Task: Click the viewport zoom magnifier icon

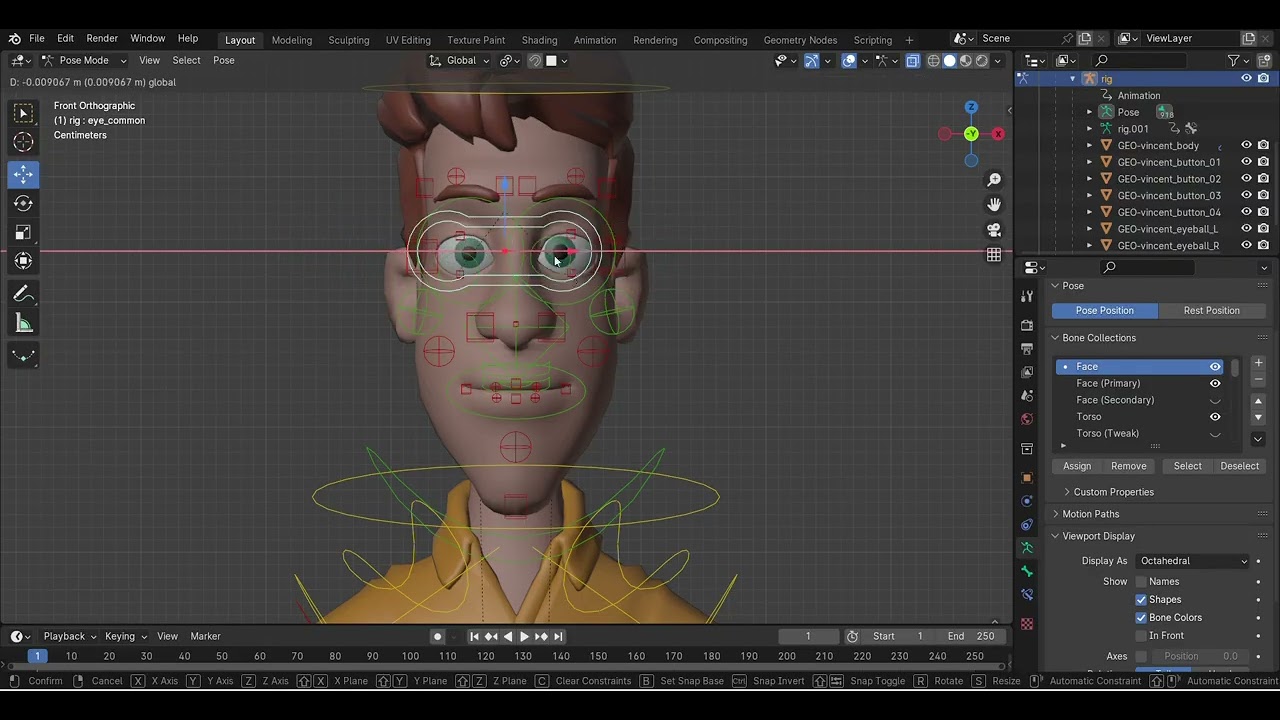Action: (x=994, y=180)
